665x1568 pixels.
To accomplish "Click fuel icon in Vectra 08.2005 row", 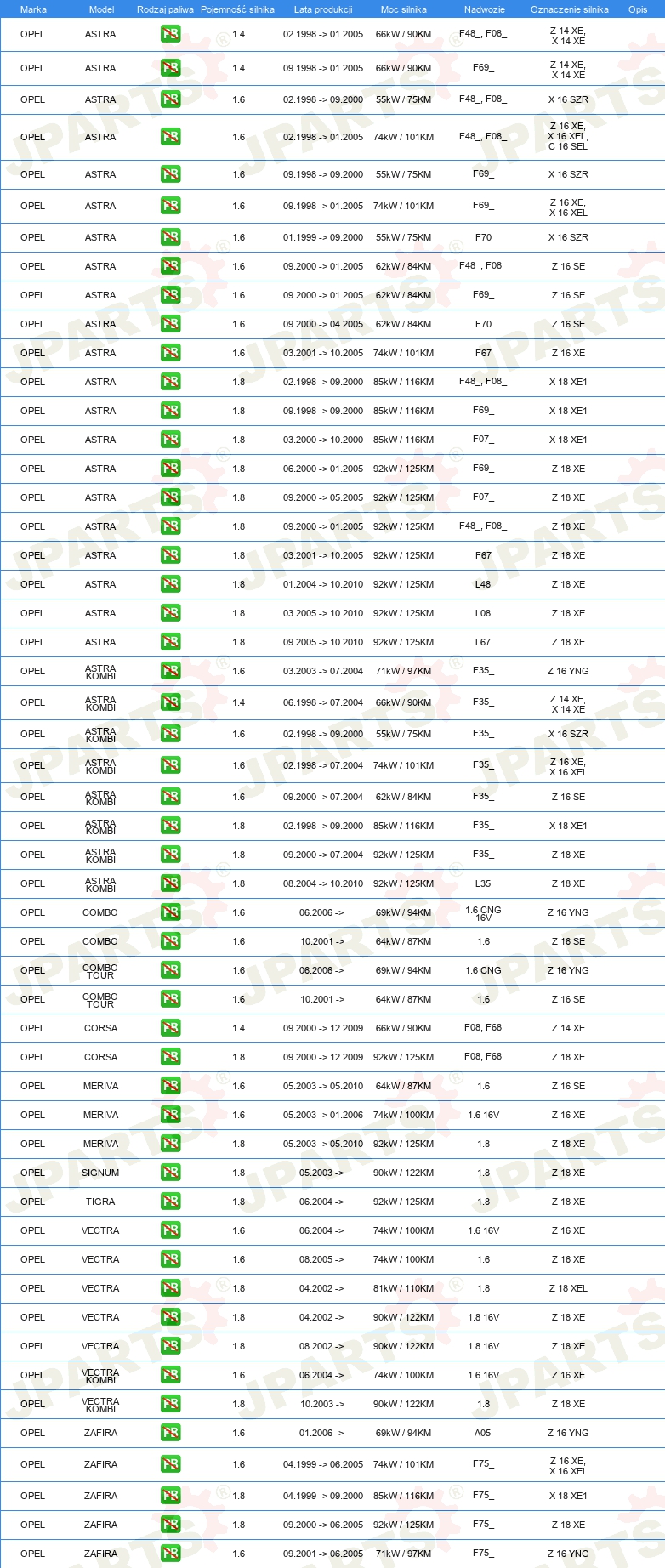I will [170, 1259].
